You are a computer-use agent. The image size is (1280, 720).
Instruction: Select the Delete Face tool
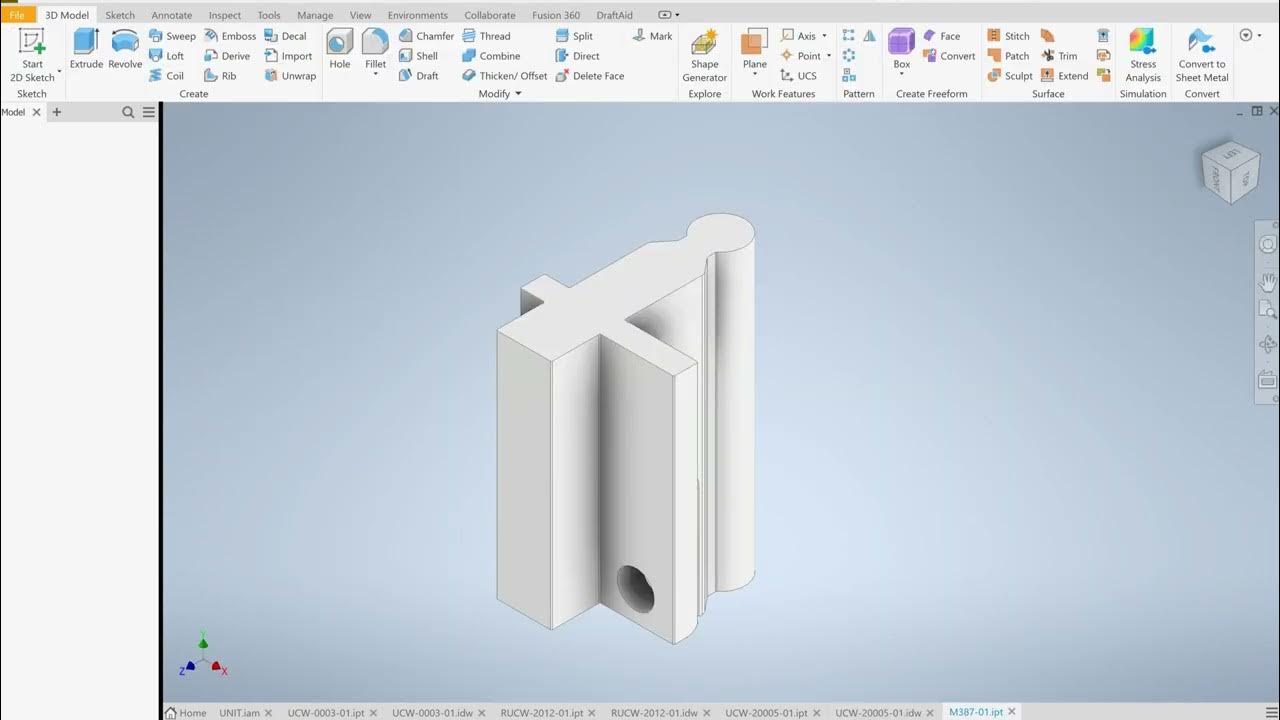pyautogui.click(x=589, y=76)
